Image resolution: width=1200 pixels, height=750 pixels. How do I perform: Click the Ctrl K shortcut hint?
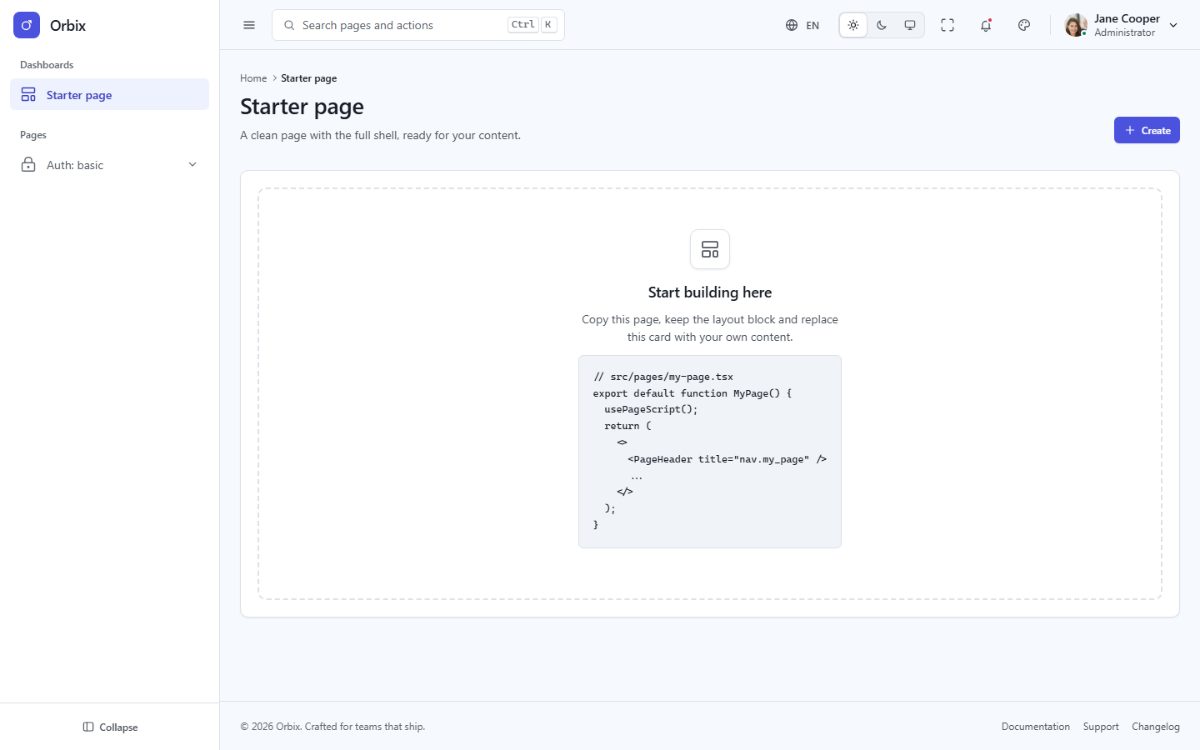[x=532, y=25]
